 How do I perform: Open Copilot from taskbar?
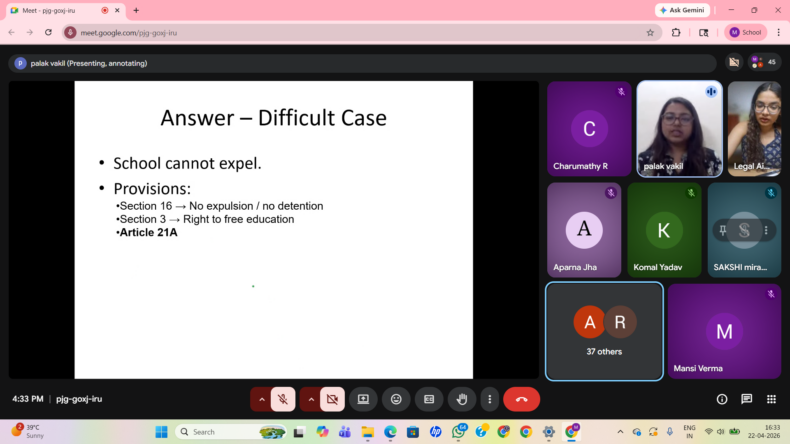[322, 432]
